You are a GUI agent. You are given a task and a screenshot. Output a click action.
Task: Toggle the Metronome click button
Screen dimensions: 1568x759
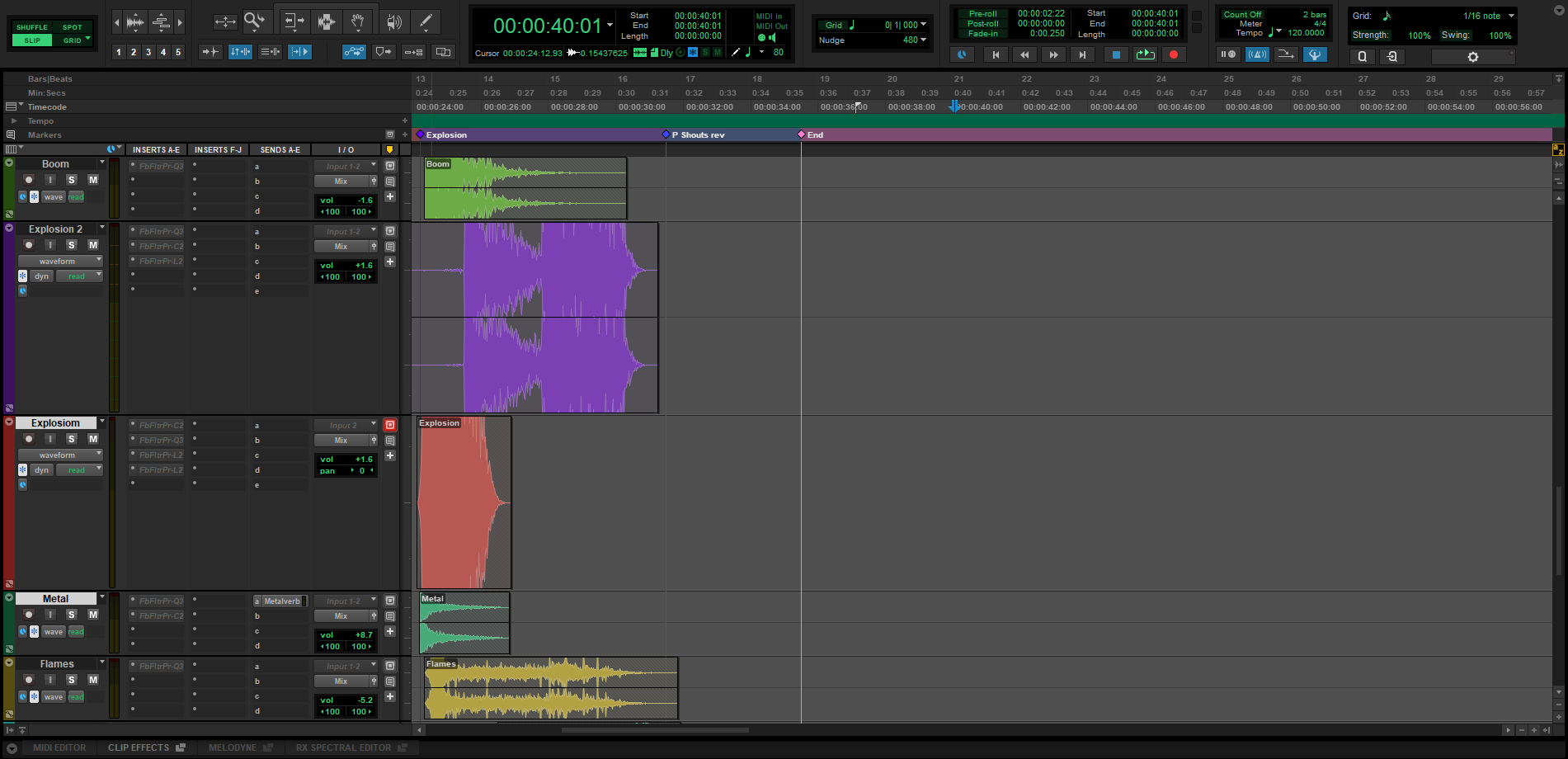(x=1257, y=54)
